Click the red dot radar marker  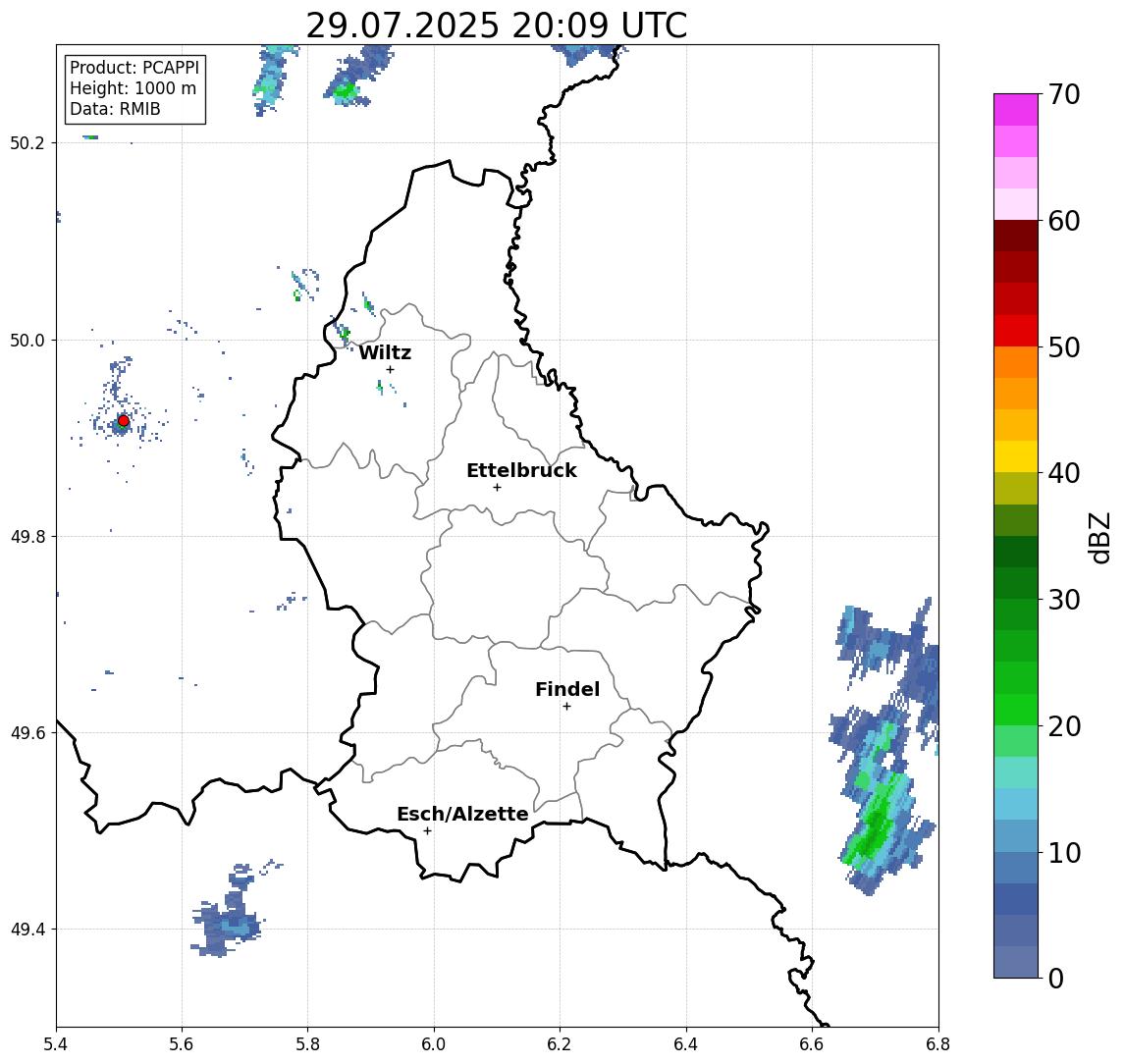[124, 421]
